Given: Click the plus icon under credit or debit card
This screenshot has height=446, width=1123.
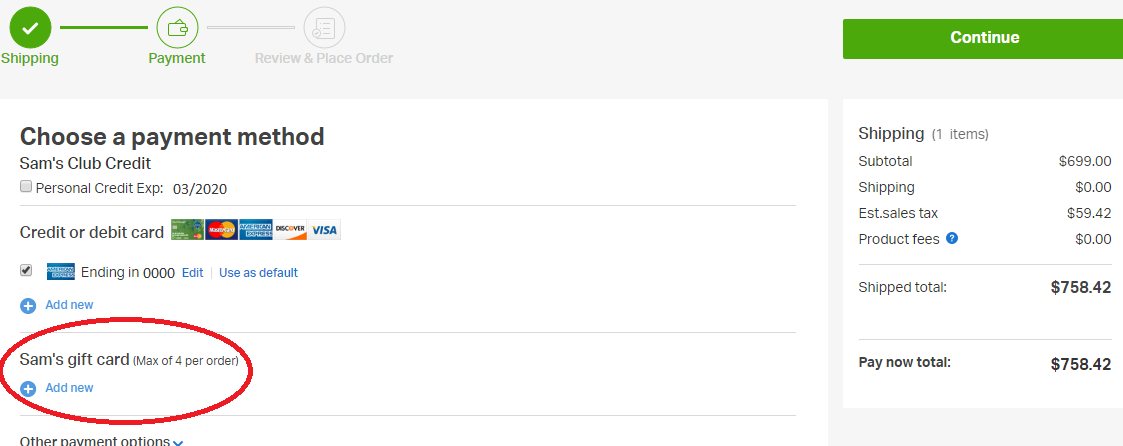Looking at the screenshot, I should [28, 305].
